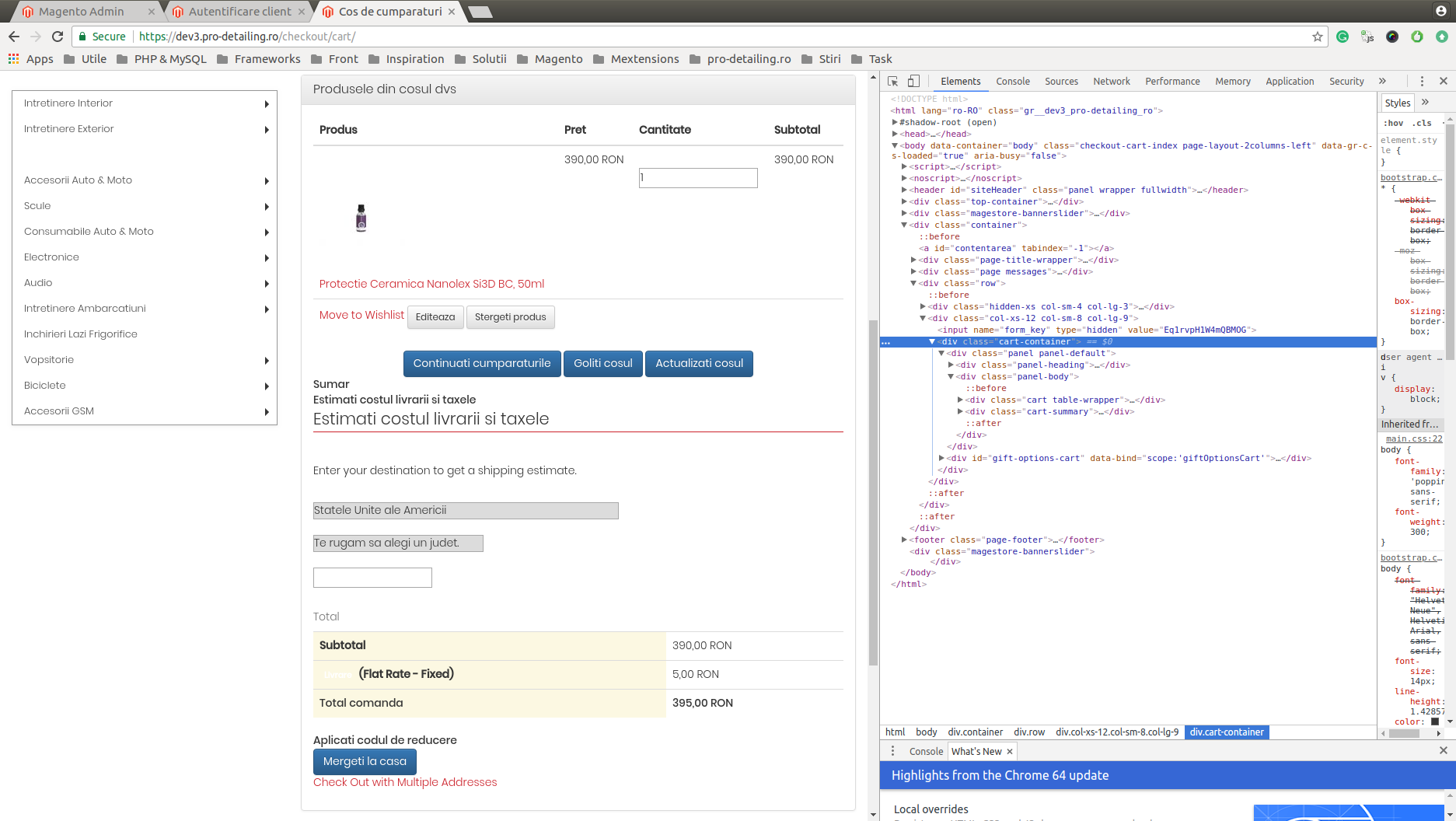
Task: Toggle the .cls class editor button
Action: point(1422,123)
